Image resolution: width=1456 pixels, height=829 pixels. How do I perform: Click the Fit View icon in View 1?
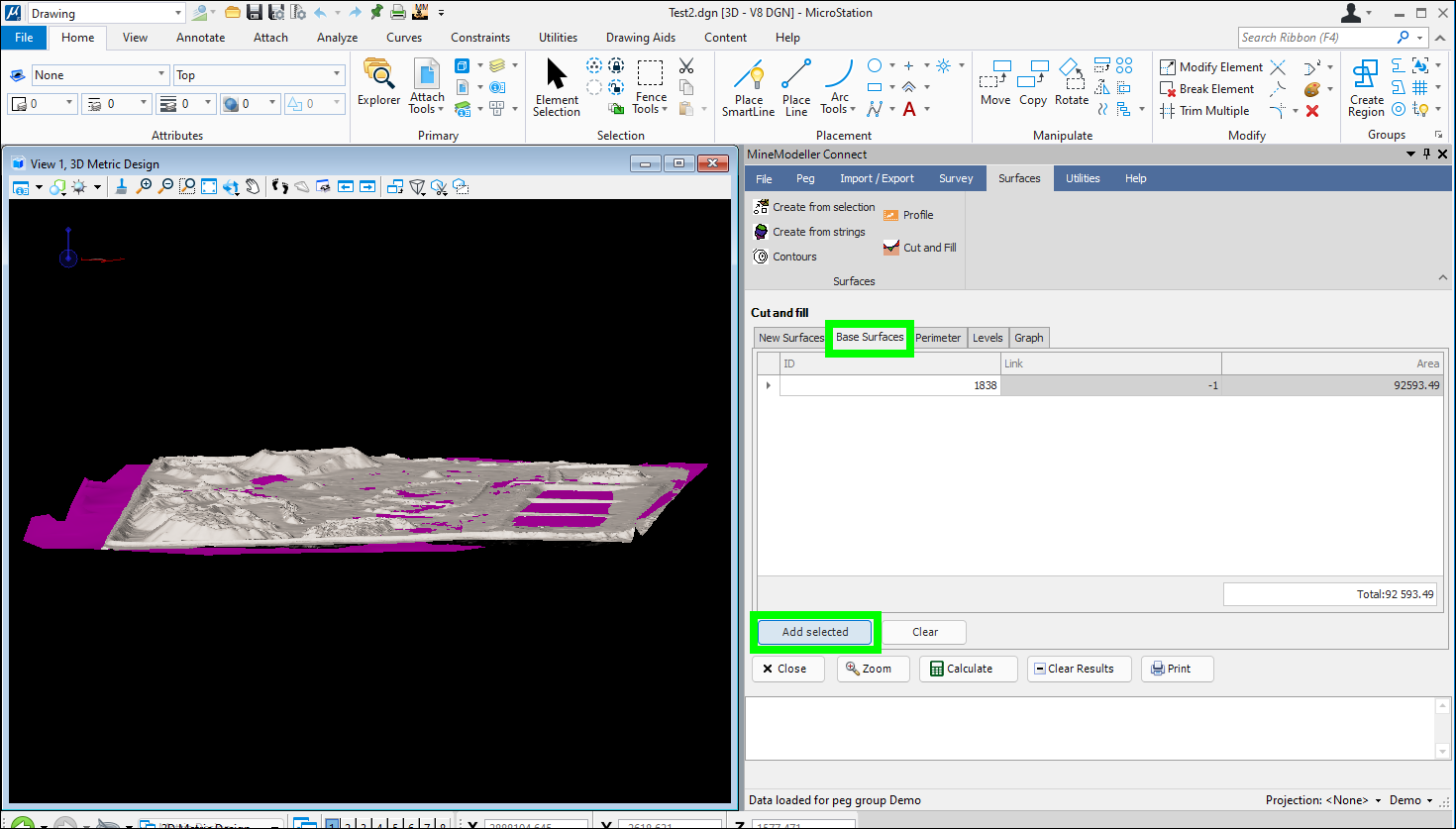tap(209, 186)
